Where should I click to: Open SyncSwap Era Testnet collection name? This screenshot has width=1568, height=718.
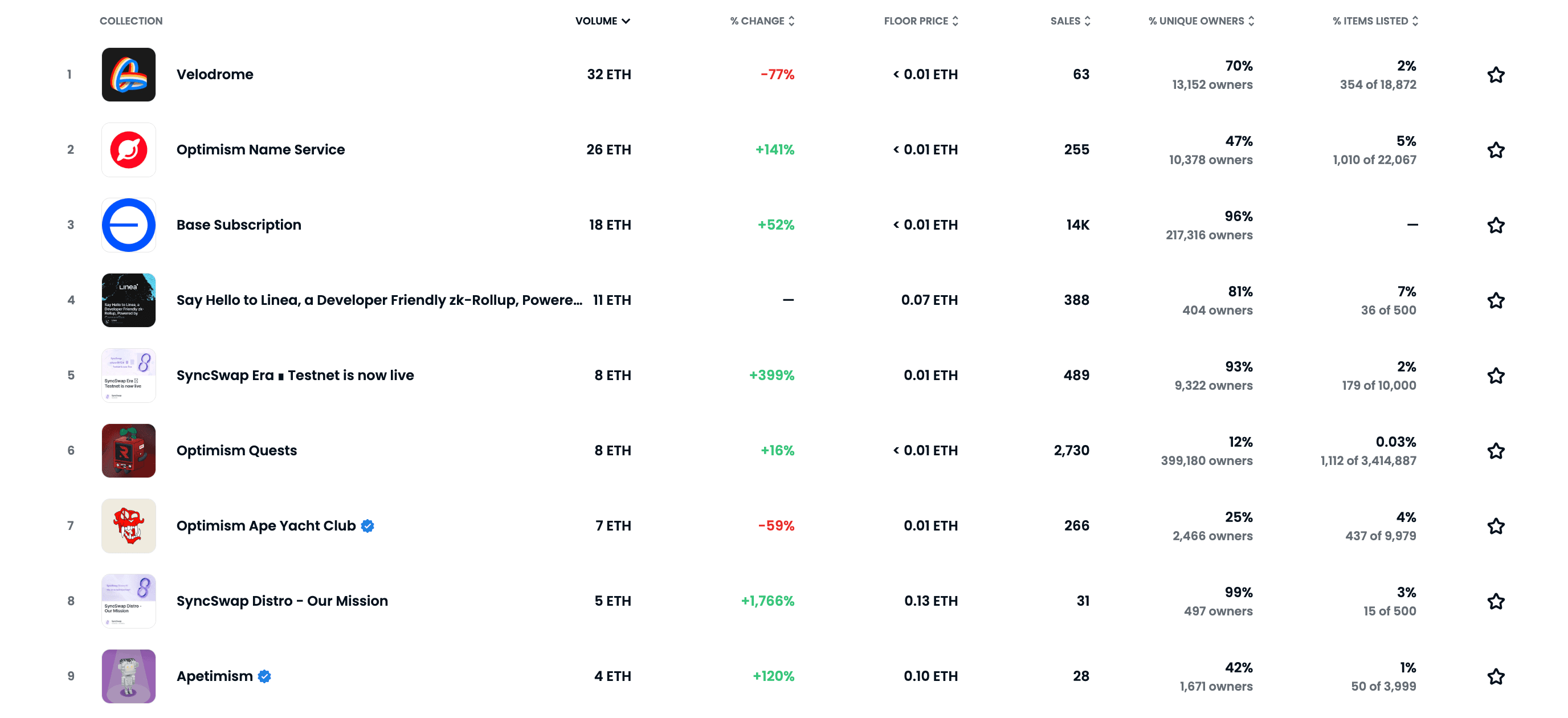(x=295, y=375)
